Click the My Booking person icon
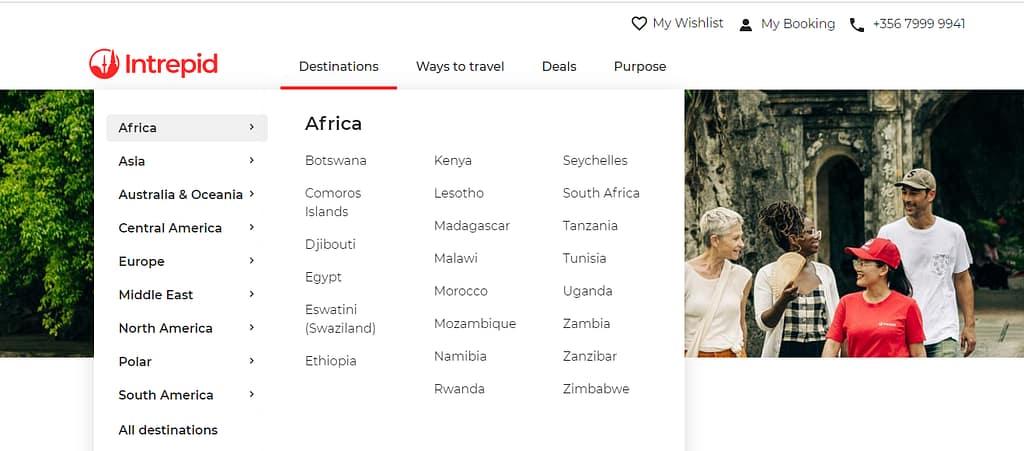This screenshot has width=1024, height=451. point(745,24)
